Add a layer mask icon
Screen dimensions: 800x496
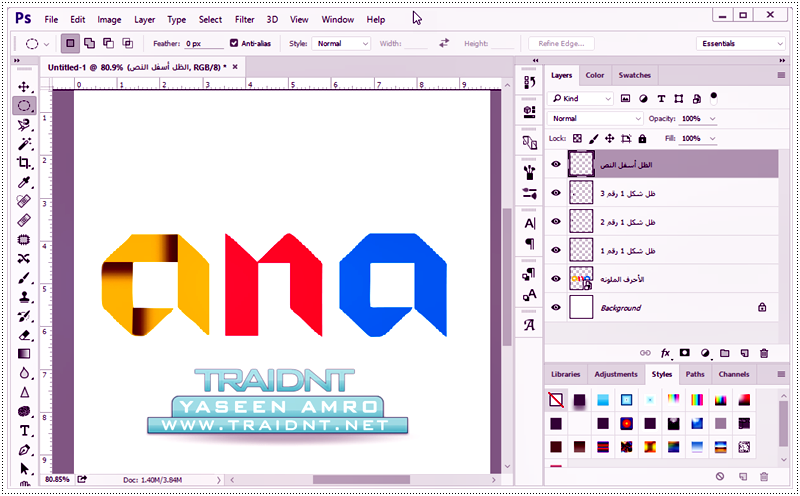(685, 353)
